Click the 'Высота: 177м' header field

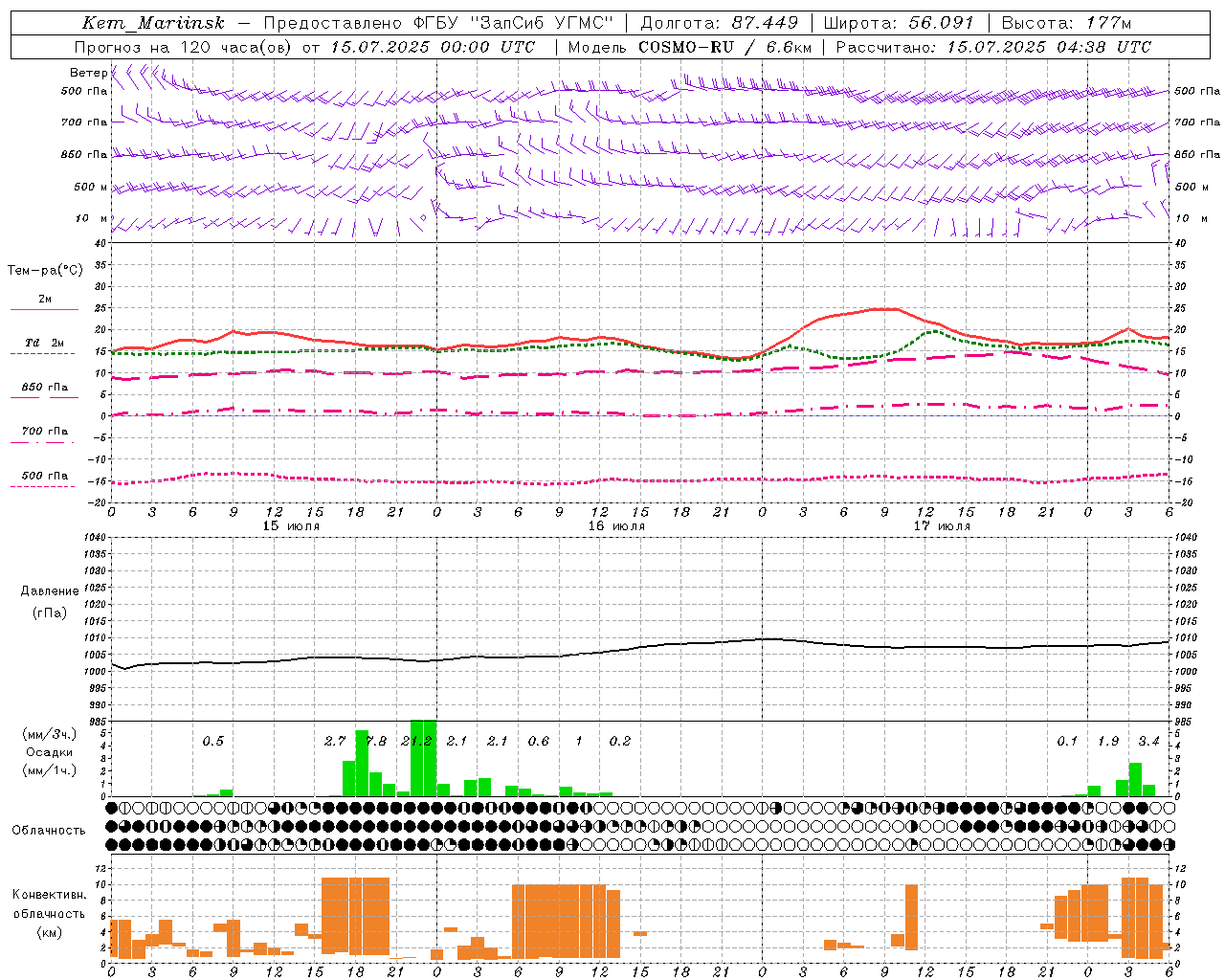[1066, 23]
